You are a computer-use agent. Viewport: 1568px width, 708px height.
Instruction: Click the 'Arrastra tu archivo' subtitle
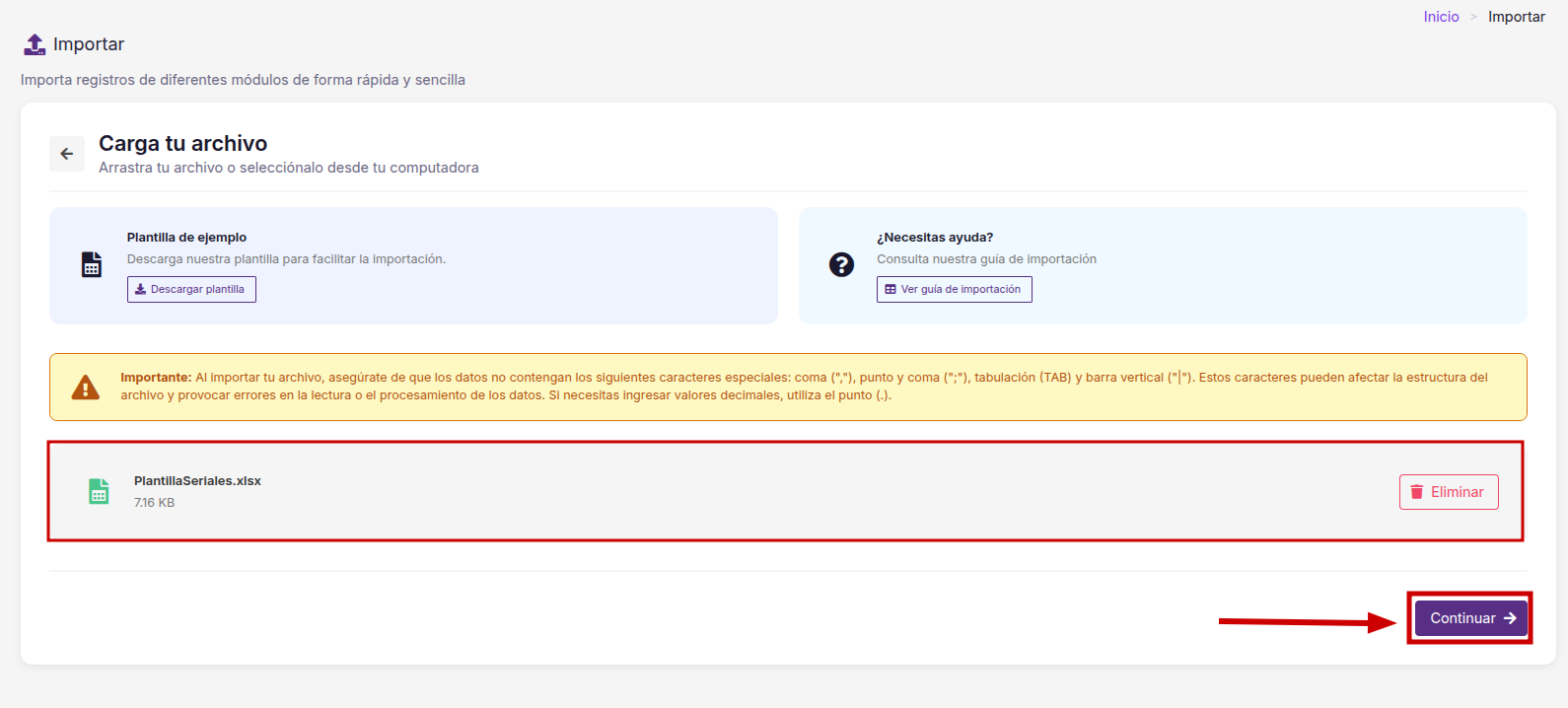point(289,168)
